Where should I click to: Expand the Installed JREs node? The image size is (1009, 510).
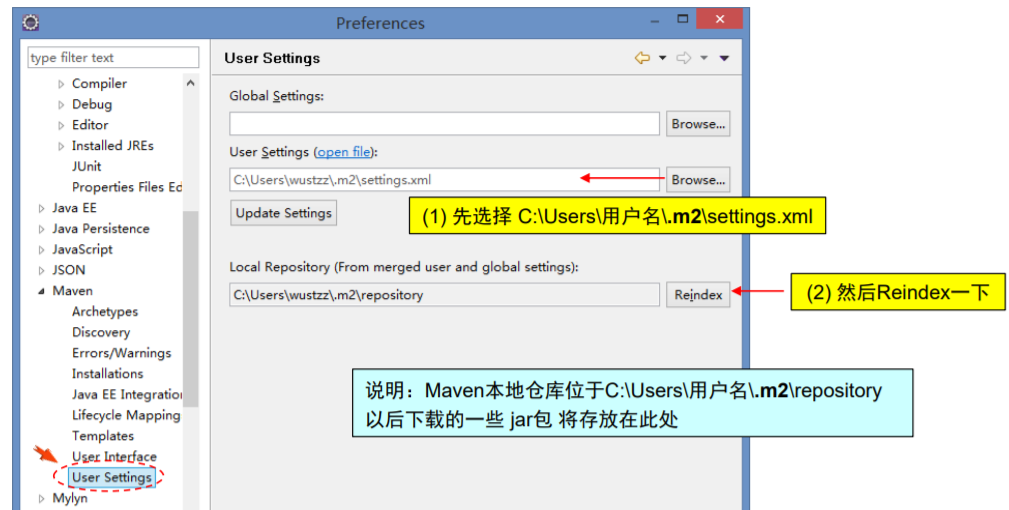pyautogui.click(x=61, y=146)
